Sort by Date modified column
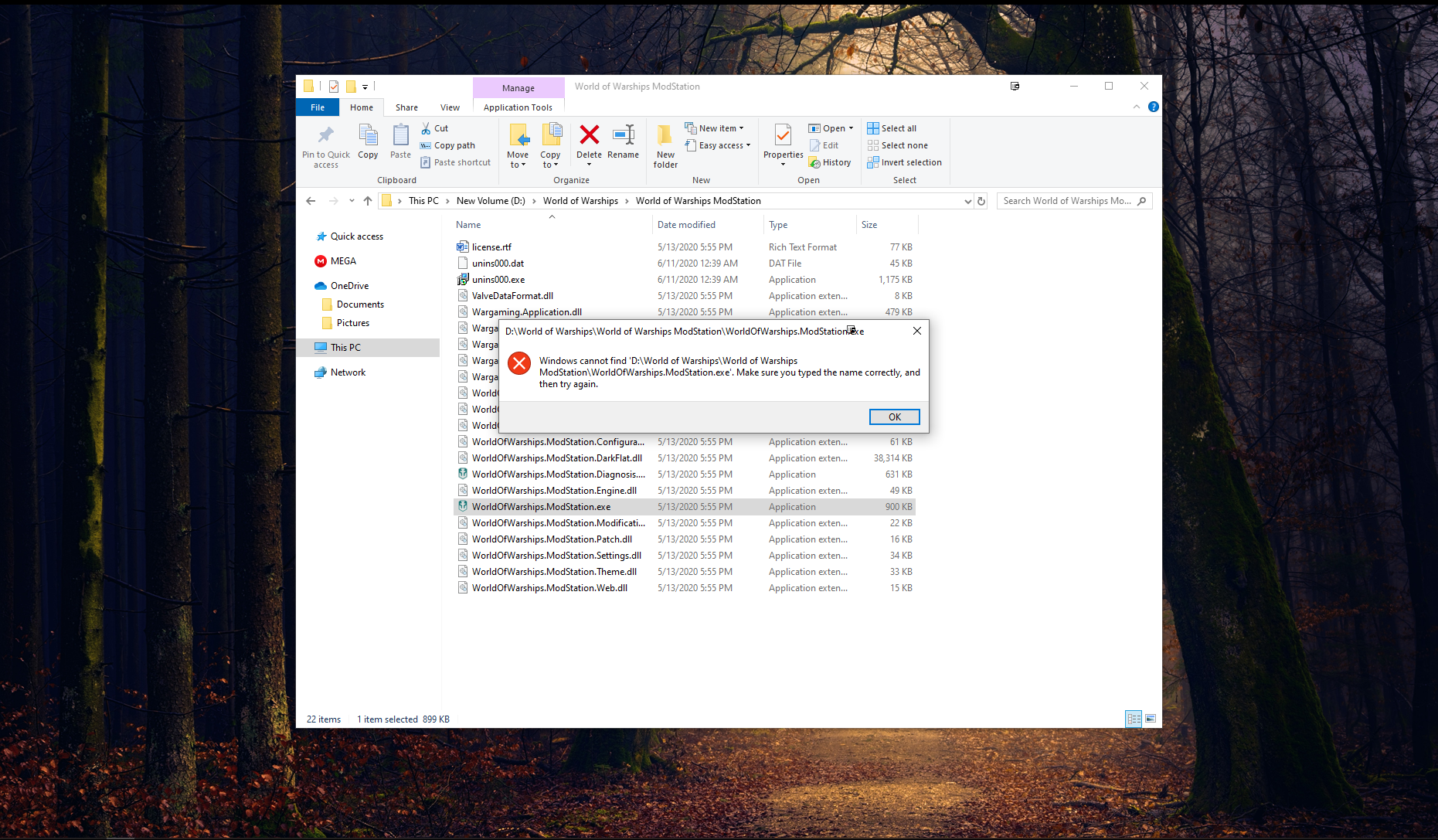This screenshot has height=840, width=1438. [686, 225]
